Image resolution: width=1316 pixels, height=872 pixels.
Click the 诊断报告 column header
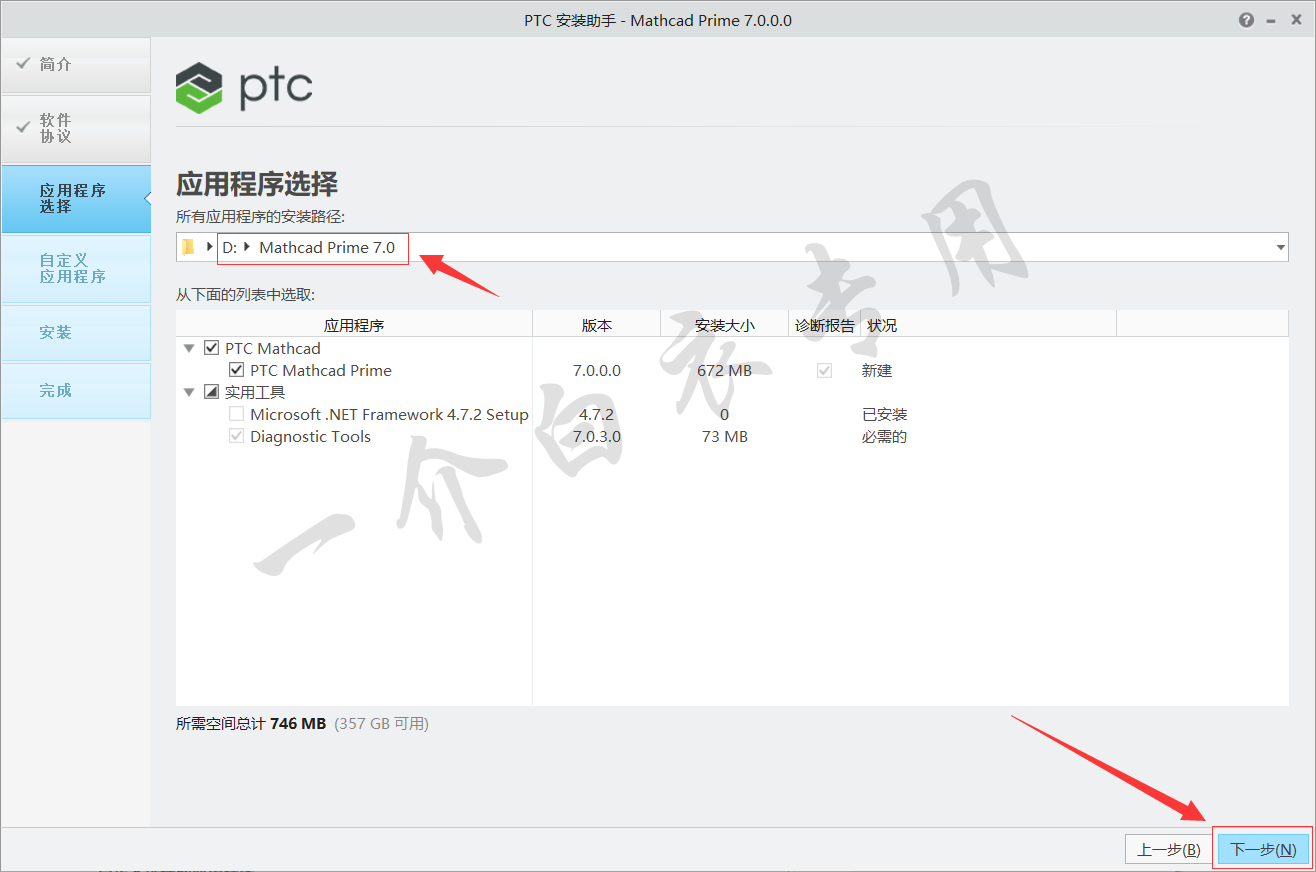pos(824,324)
